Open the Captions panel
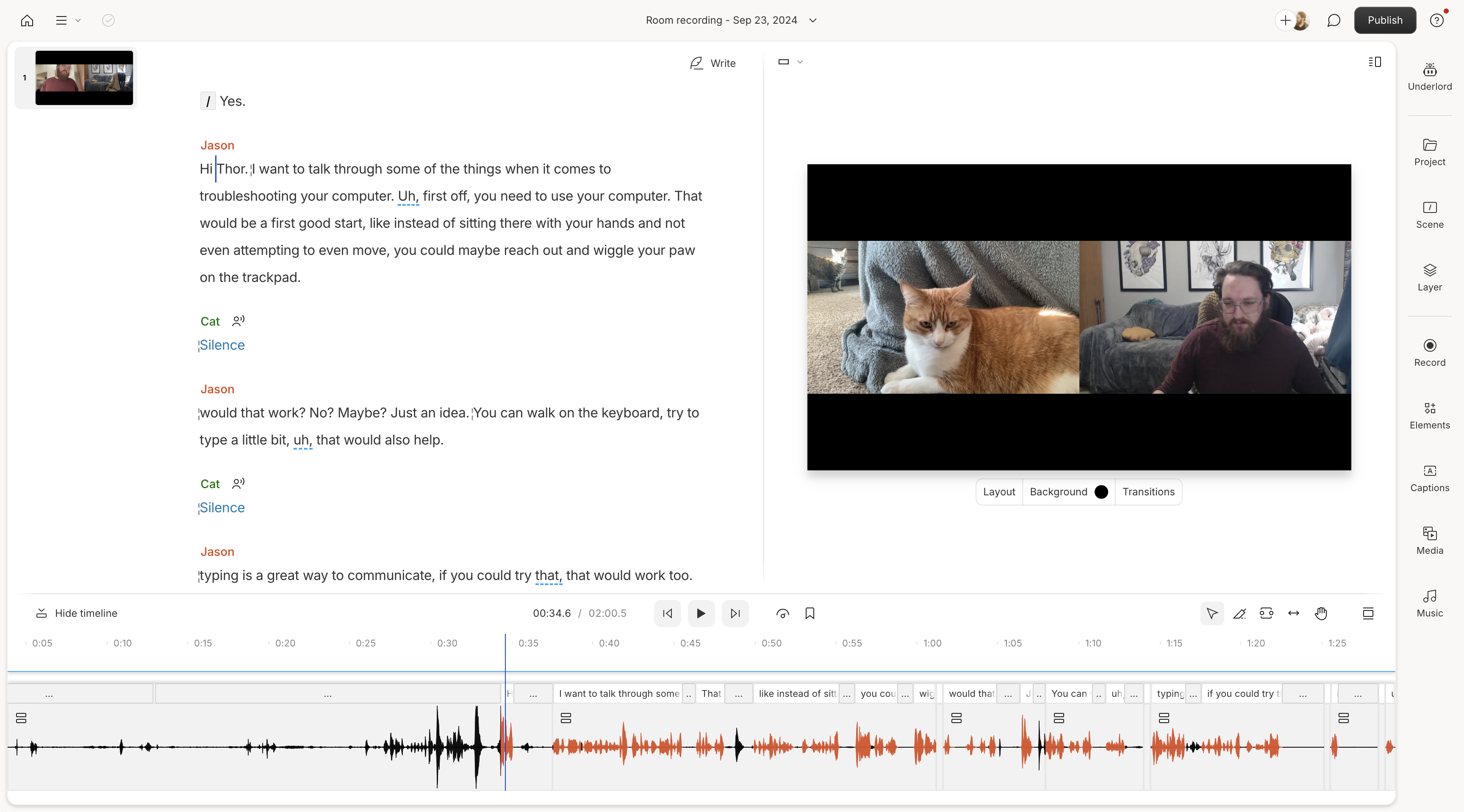This screenshot has height=812, width=1464. click(x=1429, y=478)
